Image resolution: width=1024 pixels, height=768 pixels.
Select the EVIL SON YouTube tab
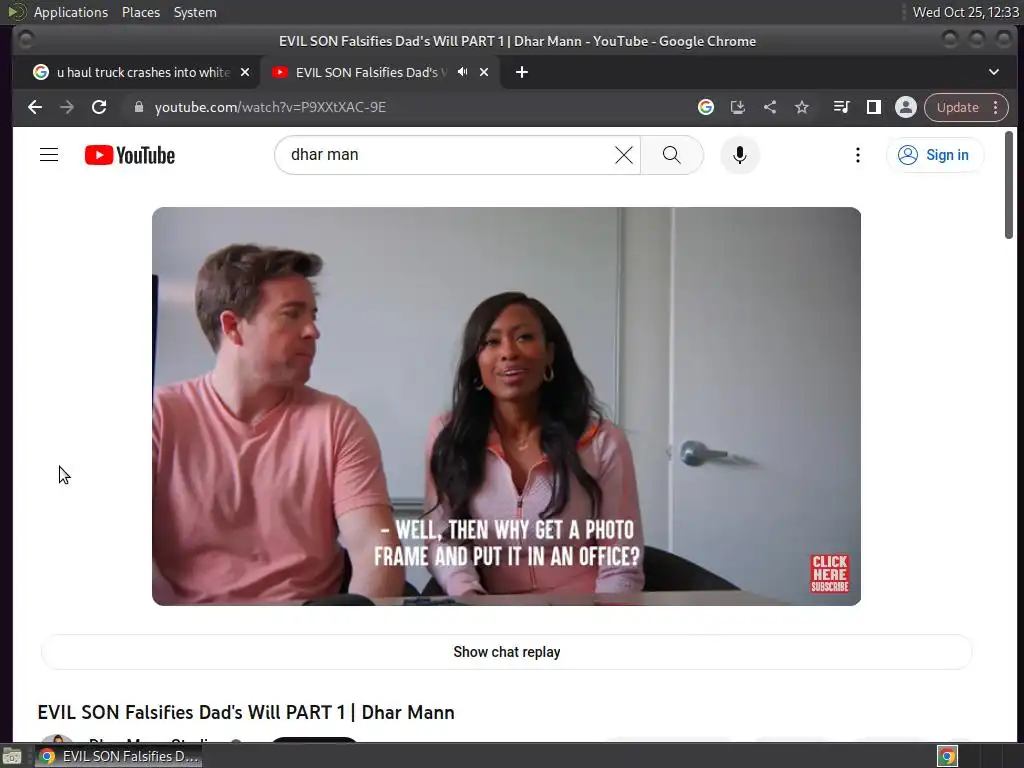tap(371, 72)
